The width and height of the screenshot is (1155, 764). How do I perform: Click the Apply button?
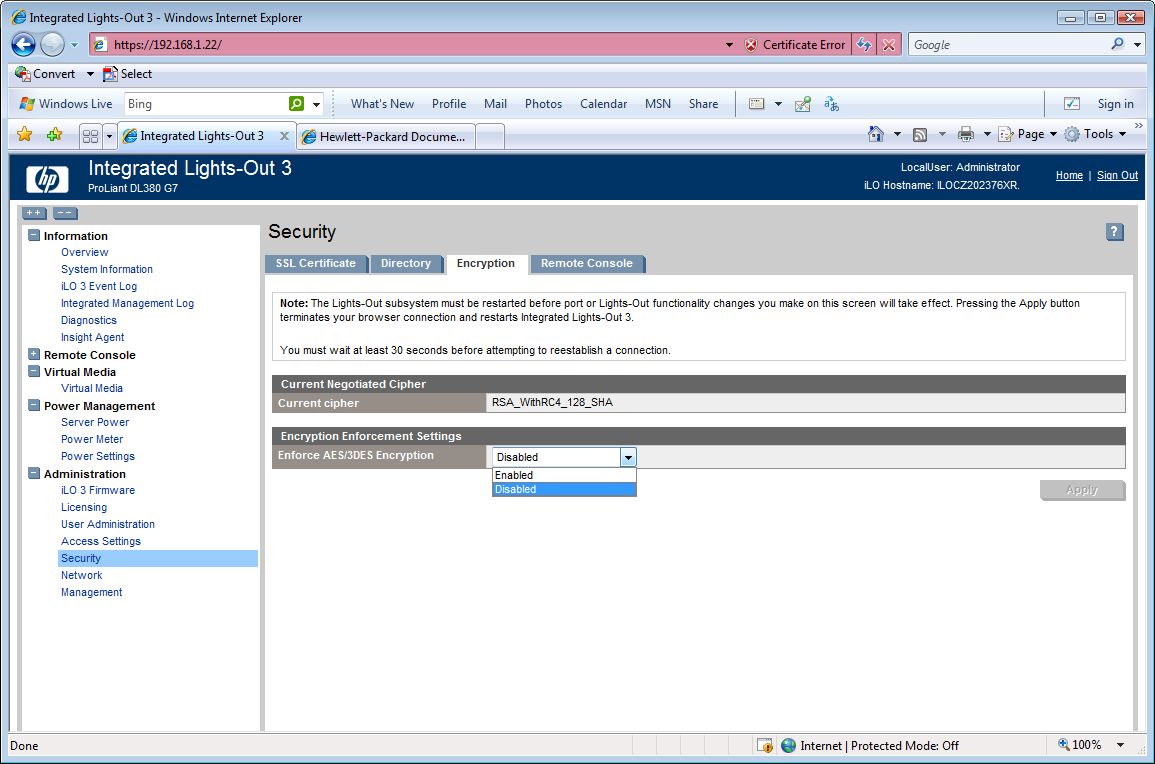click(x=1082, y=490)
